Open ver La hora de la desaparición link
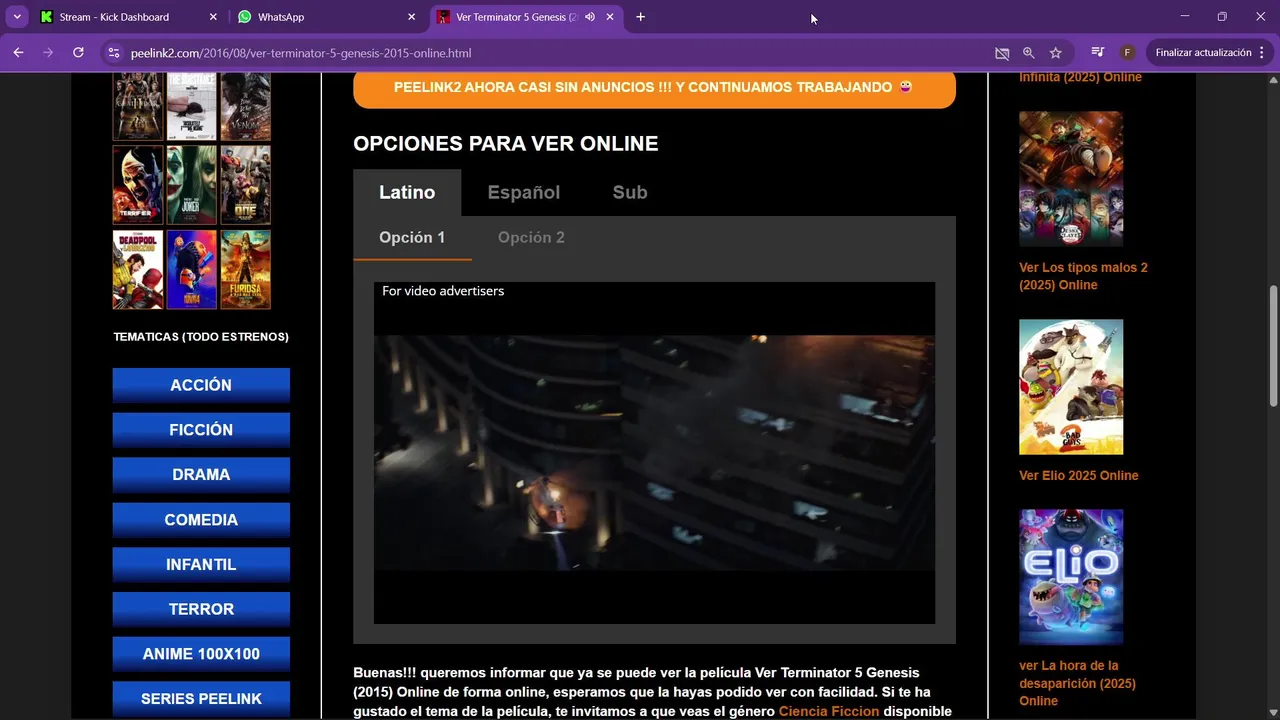This screenshot has width=1280, height=720. (x=1077, y=683)
